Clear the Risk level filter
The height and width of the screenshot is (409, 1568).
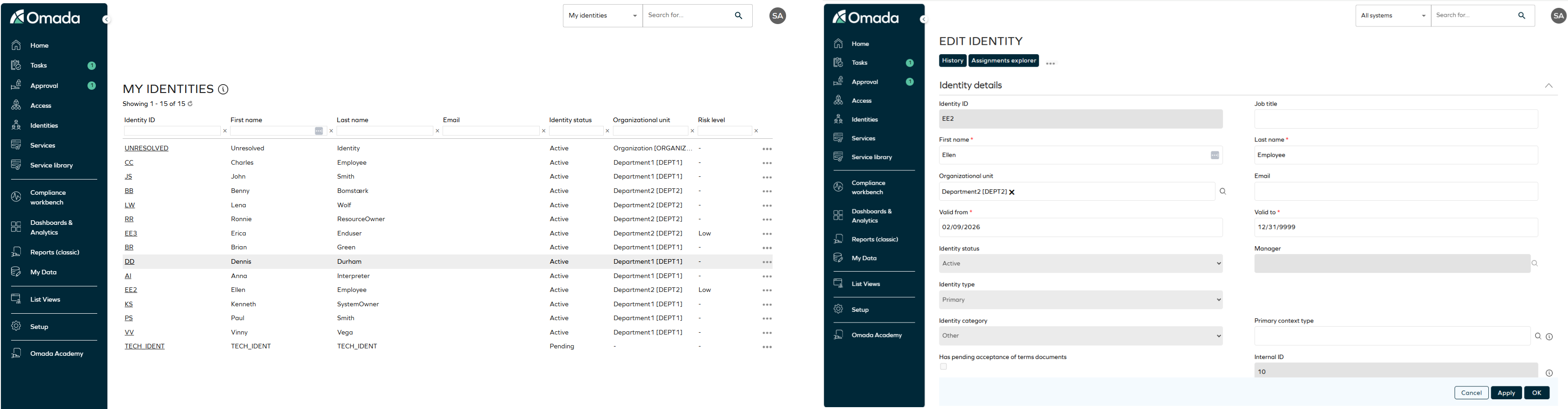(756, 131)
